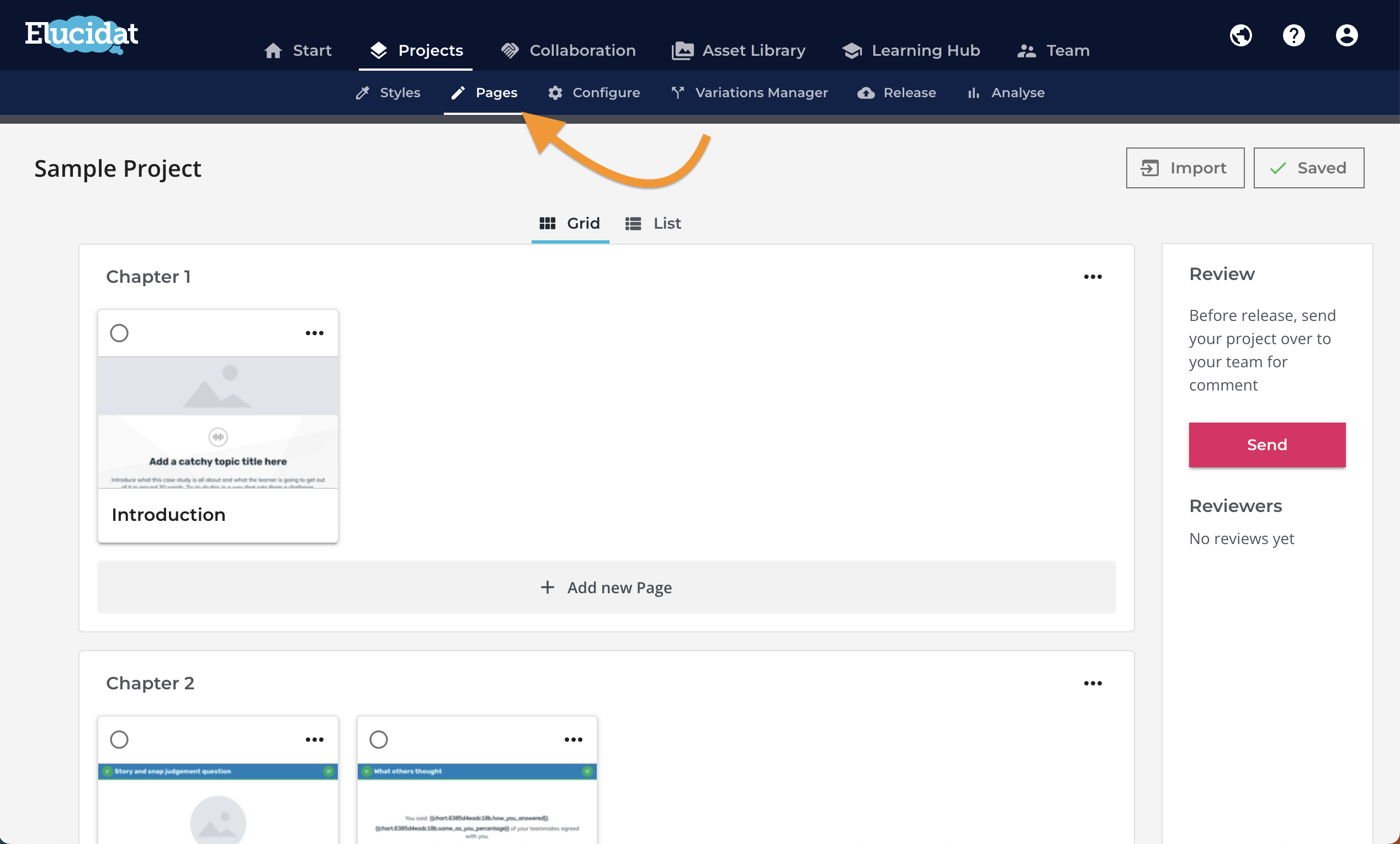Open the help question mark icon
1400x844 pixels.
pos(1294,35)
